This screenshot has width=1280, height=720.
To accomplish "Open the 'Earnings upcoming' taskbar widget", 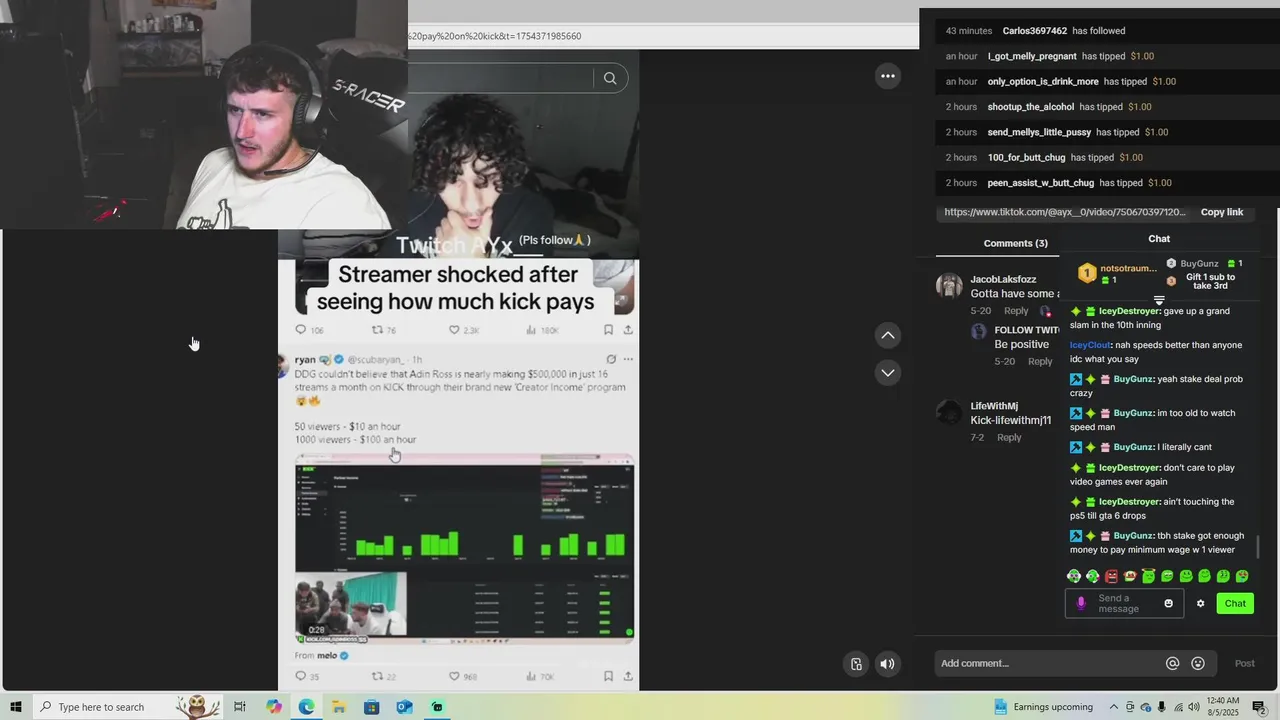I will pos(1043,707).
